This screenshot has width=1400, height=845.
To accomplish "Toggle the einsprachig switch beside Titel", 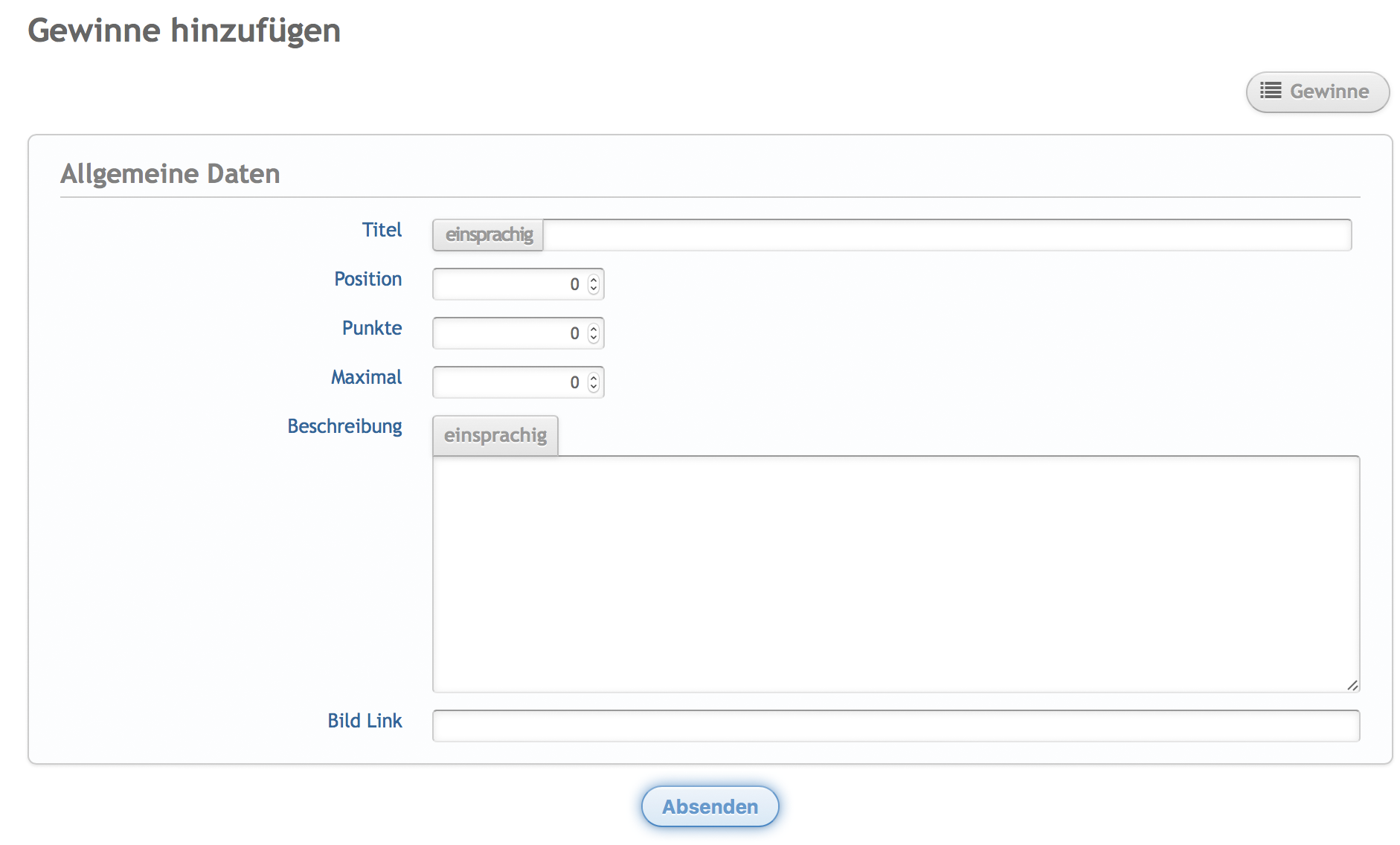I will pyautogui.click(x=489, y=235).
